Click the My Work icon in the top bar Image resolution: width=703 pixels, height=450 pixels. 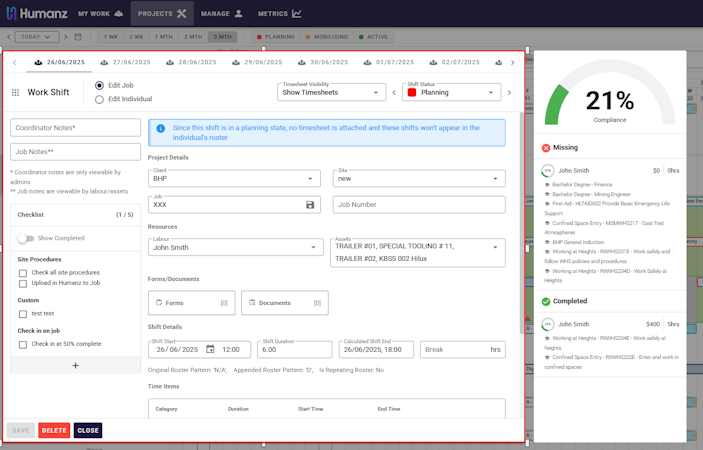118,13
